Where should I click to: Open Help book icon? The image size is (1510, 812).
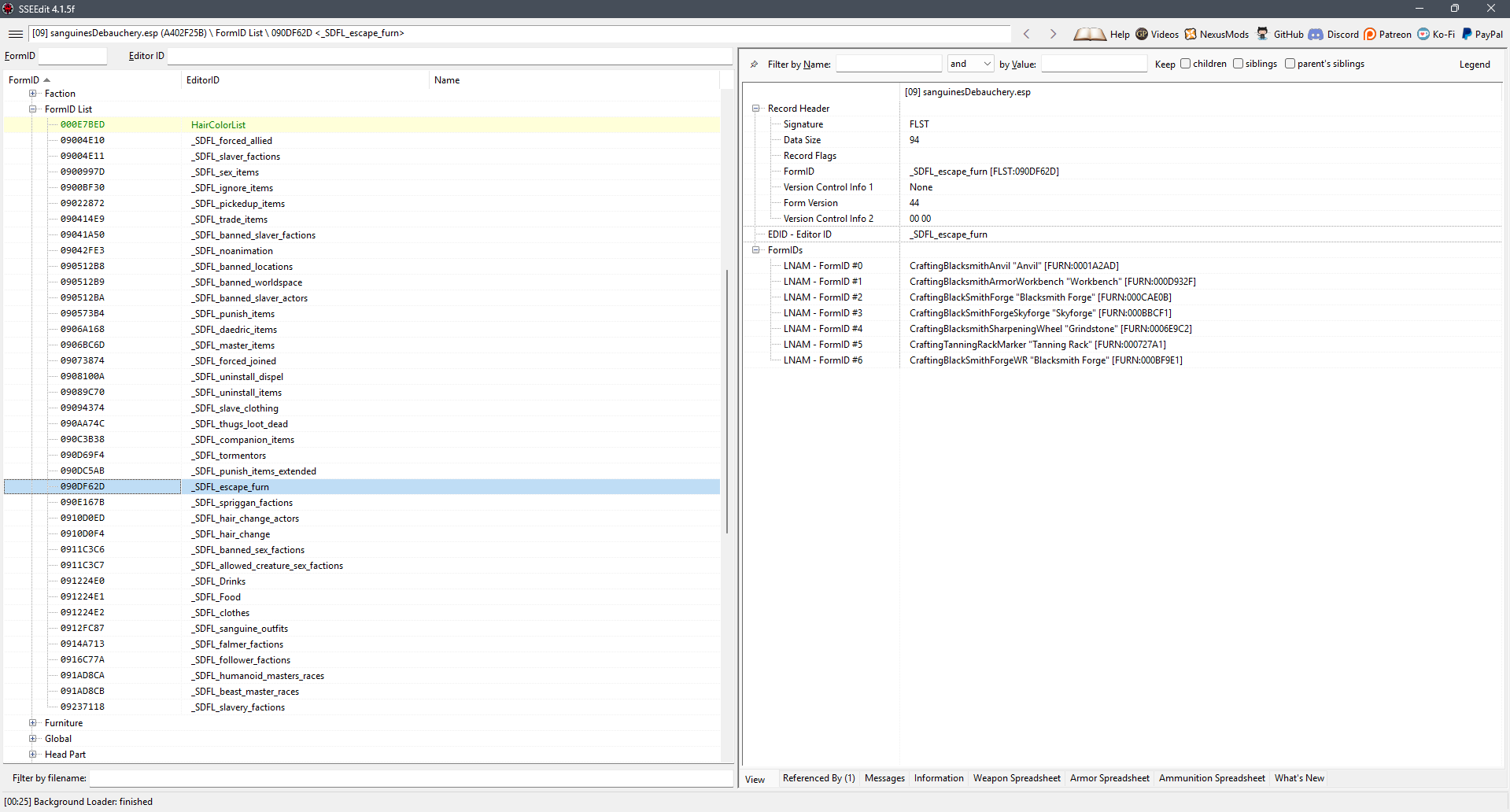point(1089,34)
